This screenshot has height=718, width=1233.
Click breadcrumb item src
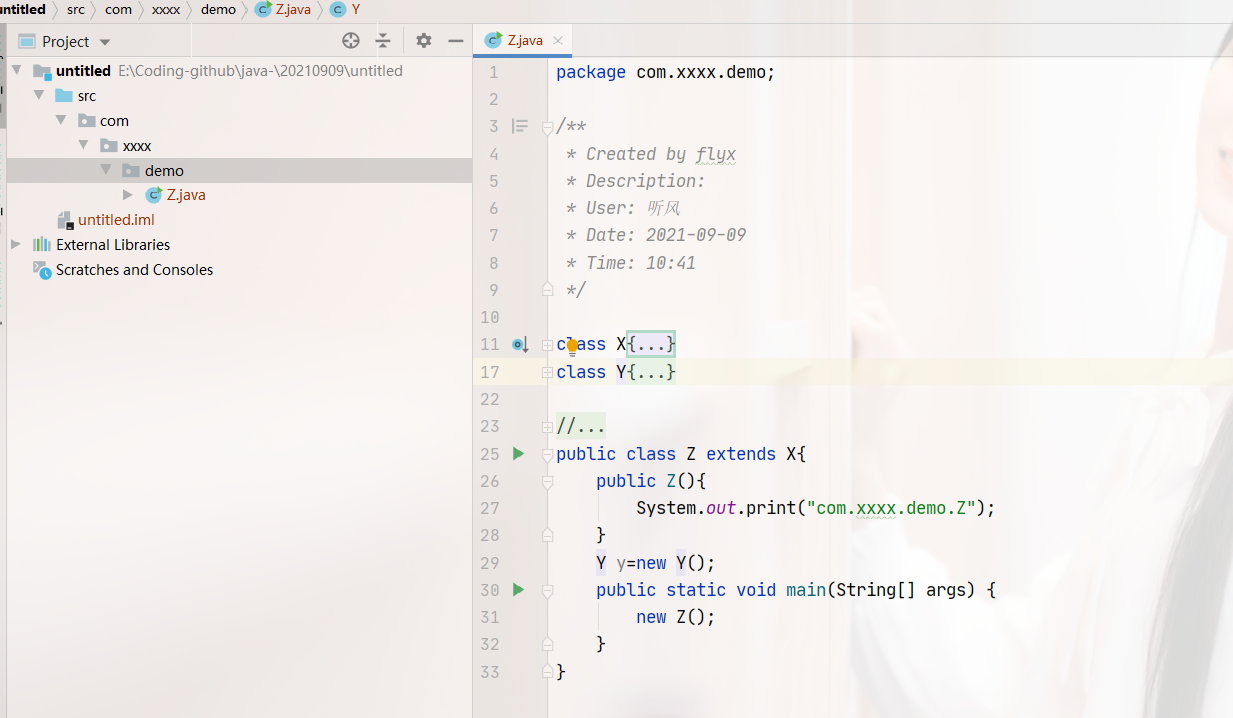76,9
